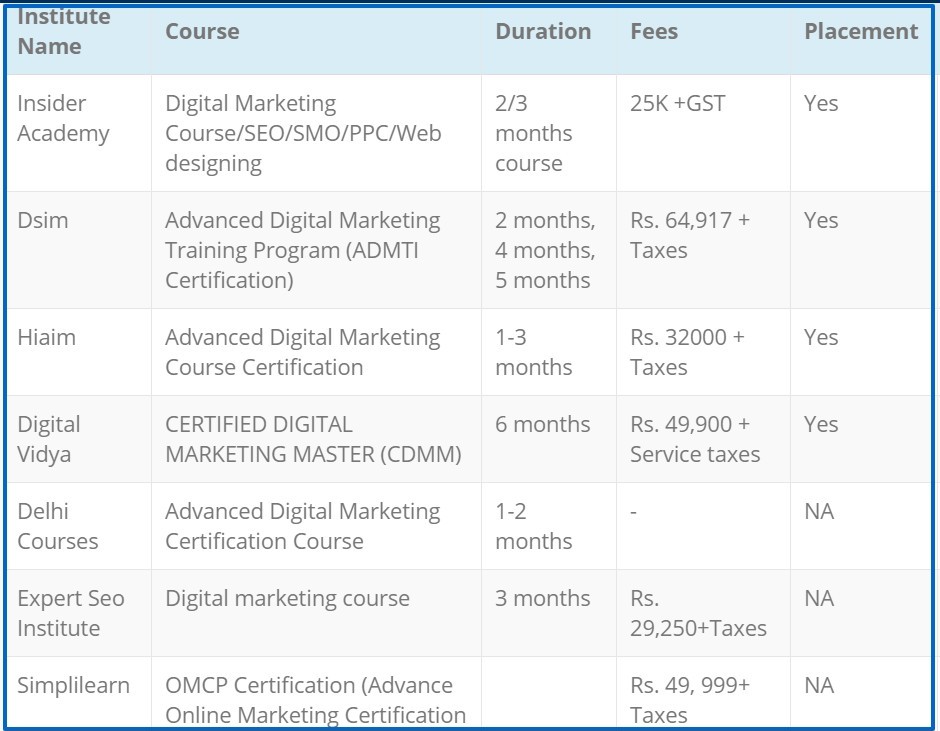Click the 'Yes' placement cell for Hiaim
This screenshot has width=940, height=731.
(x=861, y=352)
